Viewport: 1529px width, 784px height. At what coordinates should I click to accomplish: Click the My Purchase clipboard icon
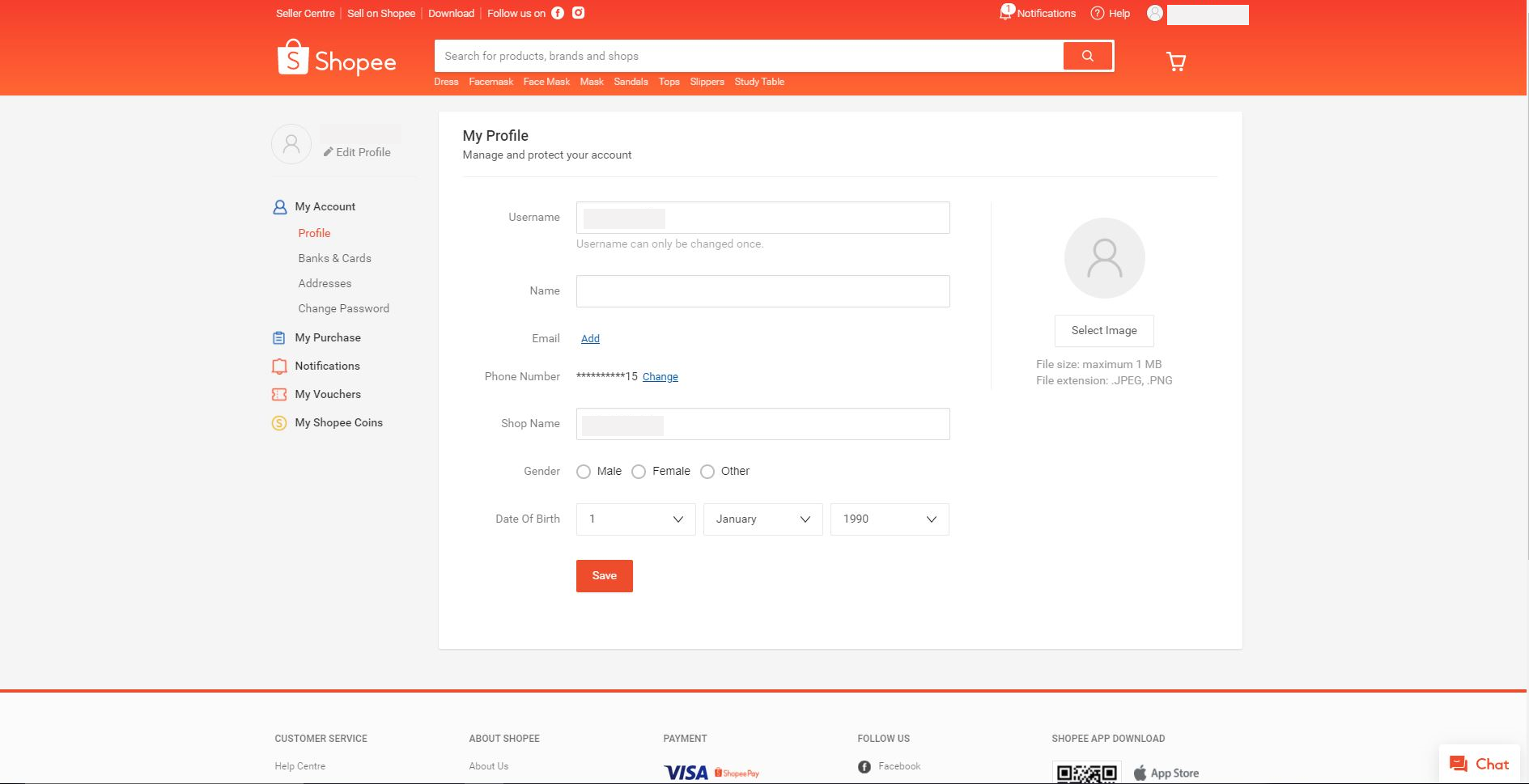[x=279, y=338]
